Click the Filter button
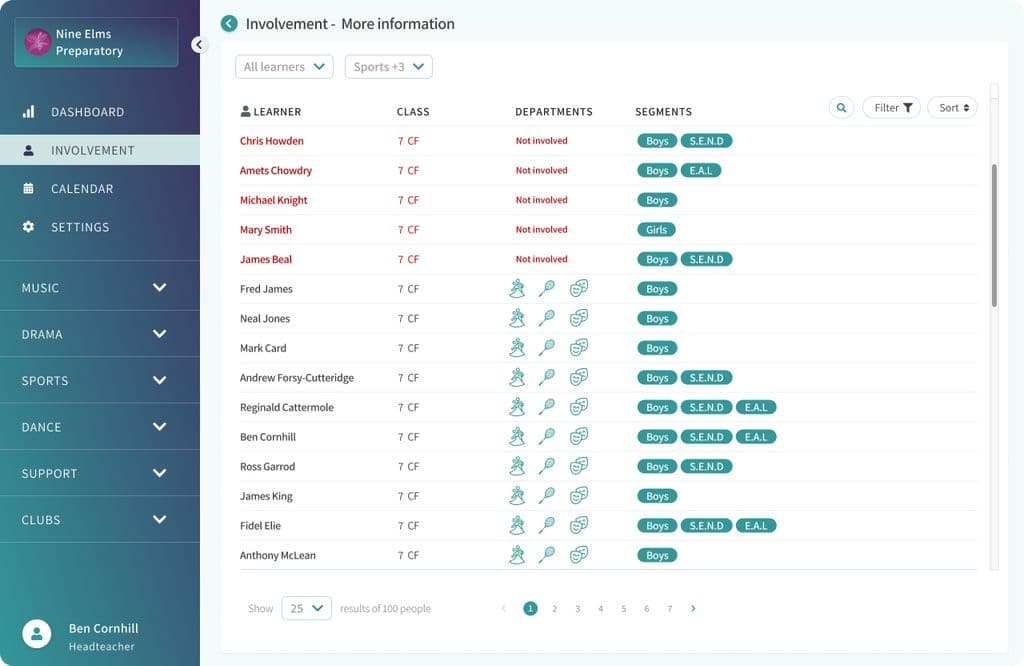Screen dimensions: 1024x666 click(892, 108)
